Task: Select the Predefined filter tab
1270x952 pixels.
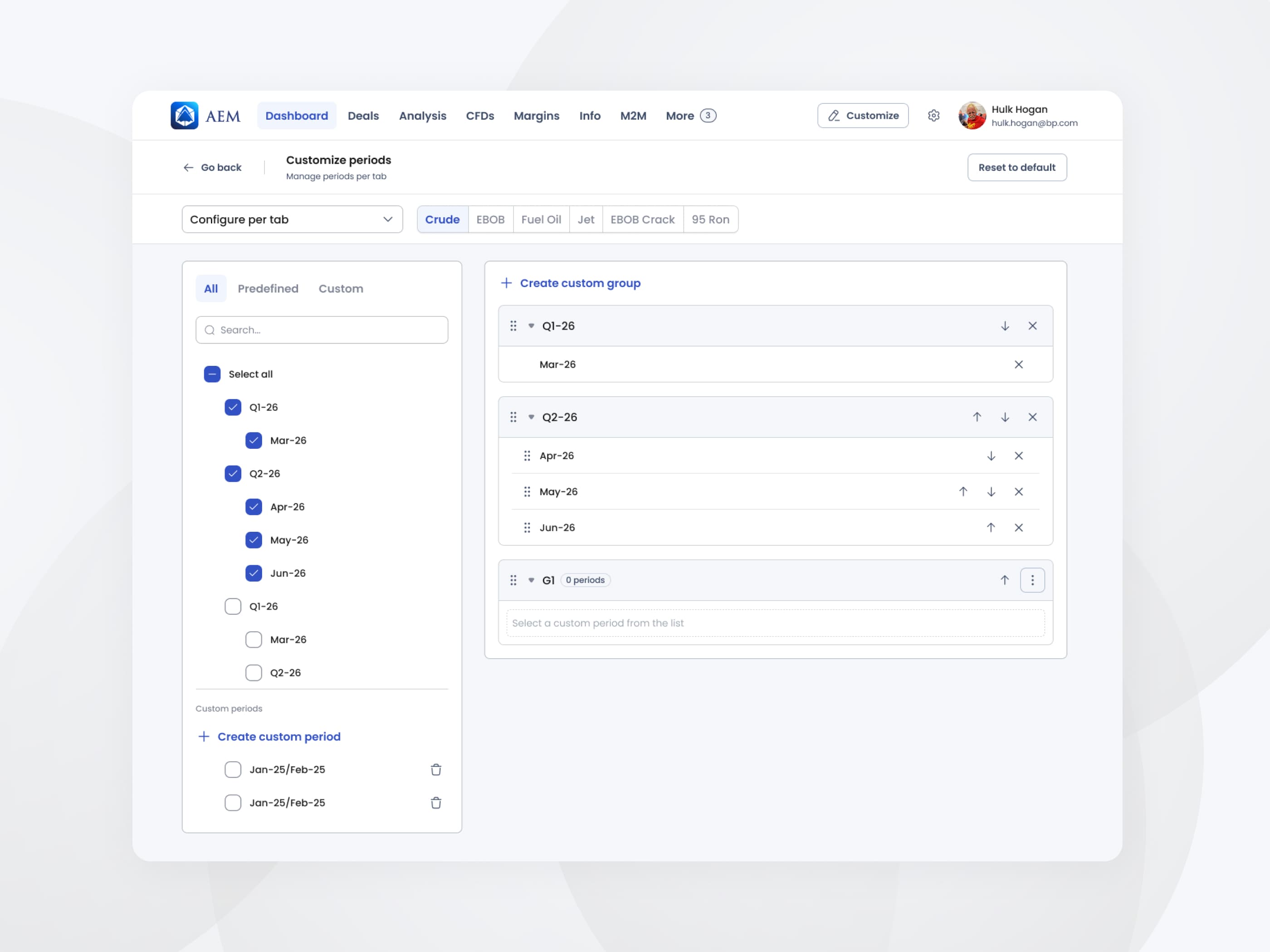Action: (268, 289)
